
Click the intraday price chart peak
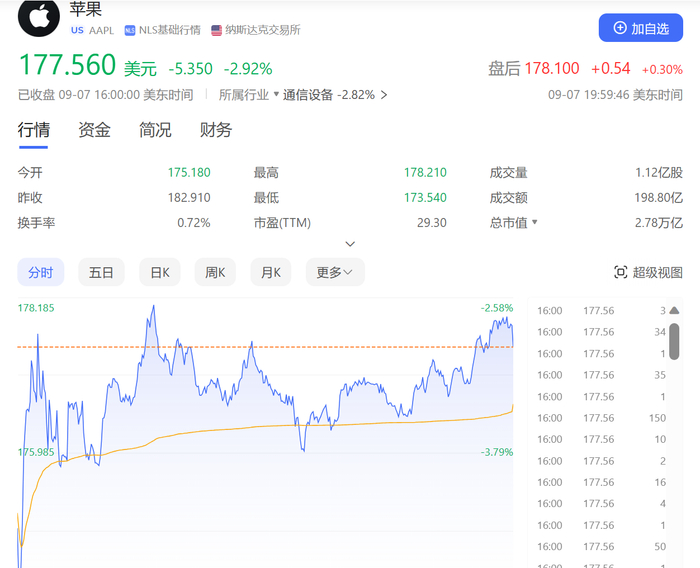coord(154,306)
